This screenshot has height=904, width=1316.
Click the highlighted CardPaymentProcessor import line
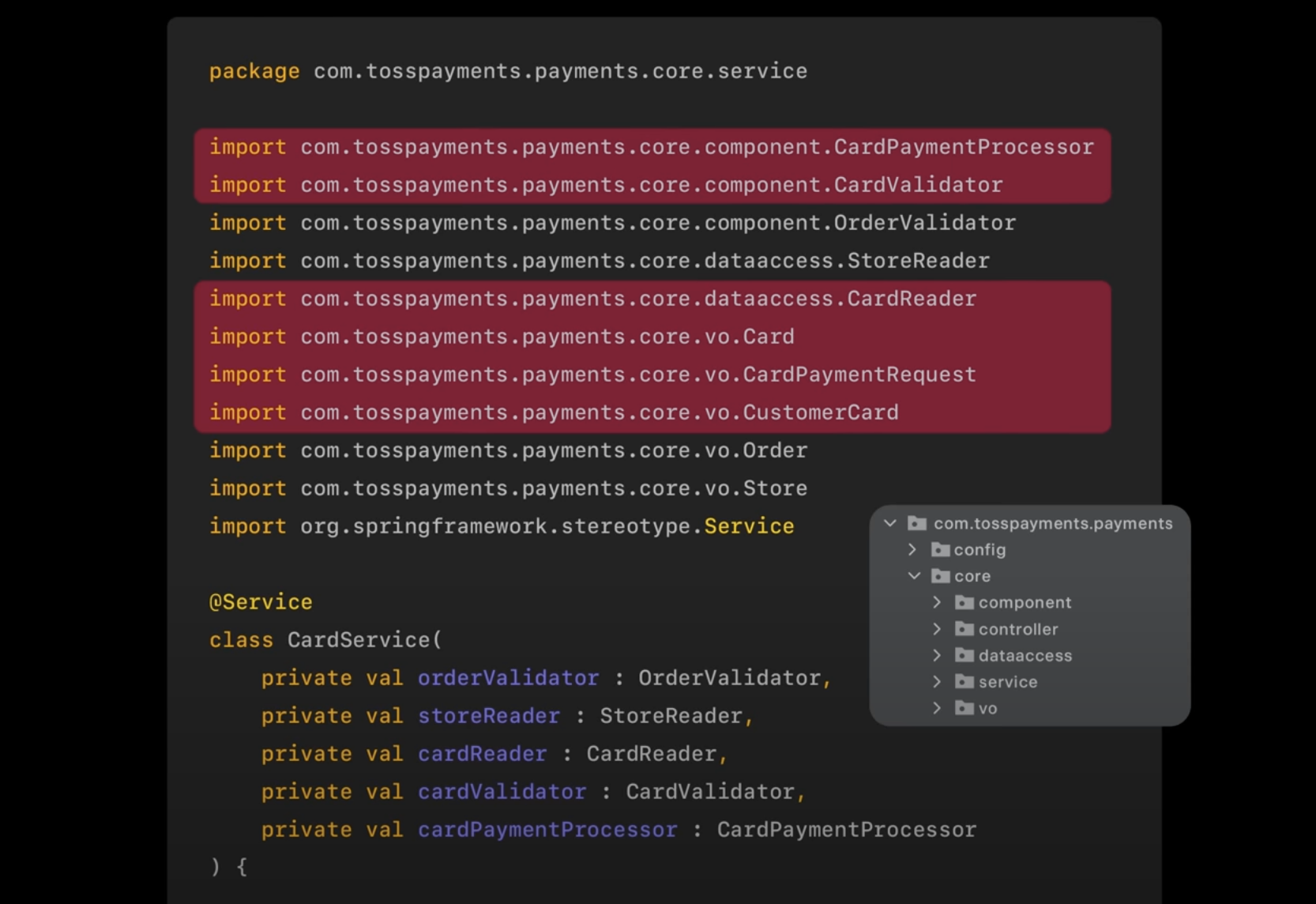click(x=651, y=147)
